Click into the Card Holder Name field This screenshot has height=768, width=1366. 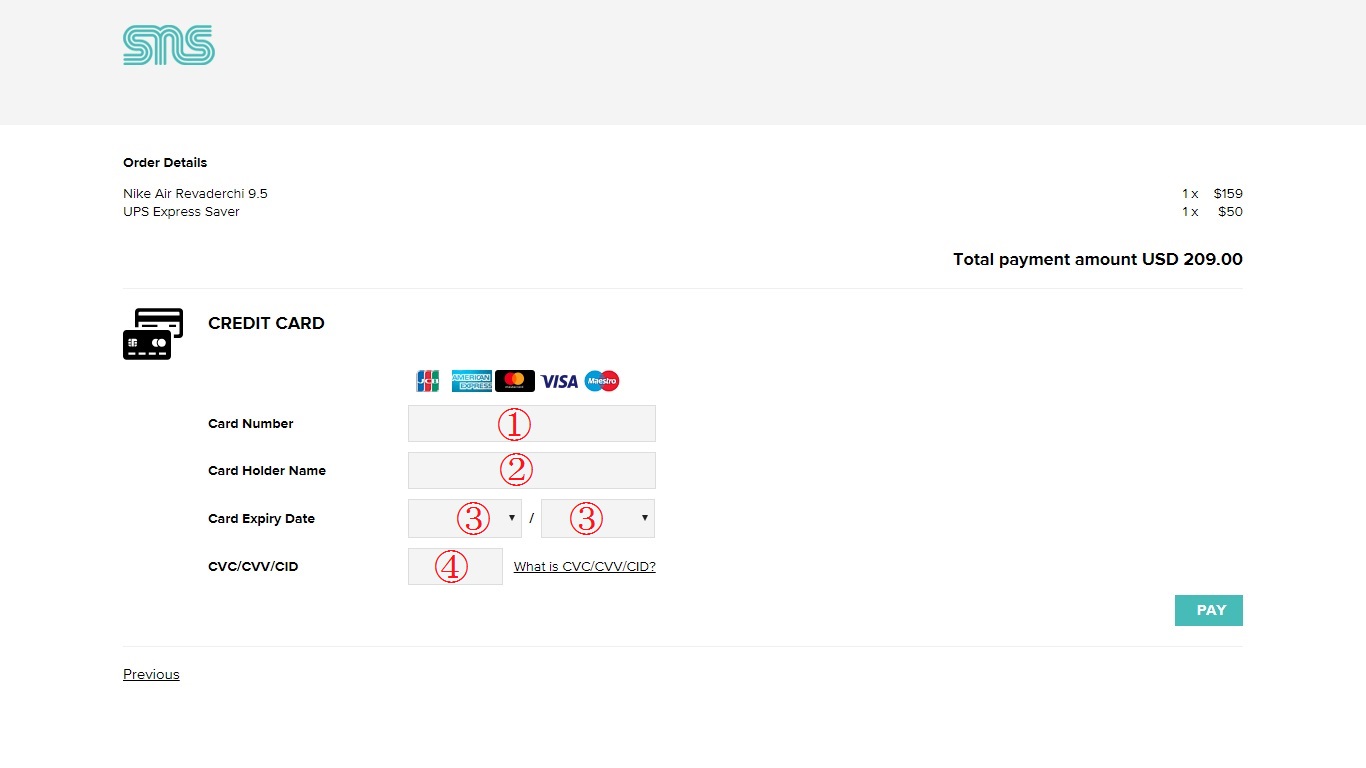click(531, 470)
